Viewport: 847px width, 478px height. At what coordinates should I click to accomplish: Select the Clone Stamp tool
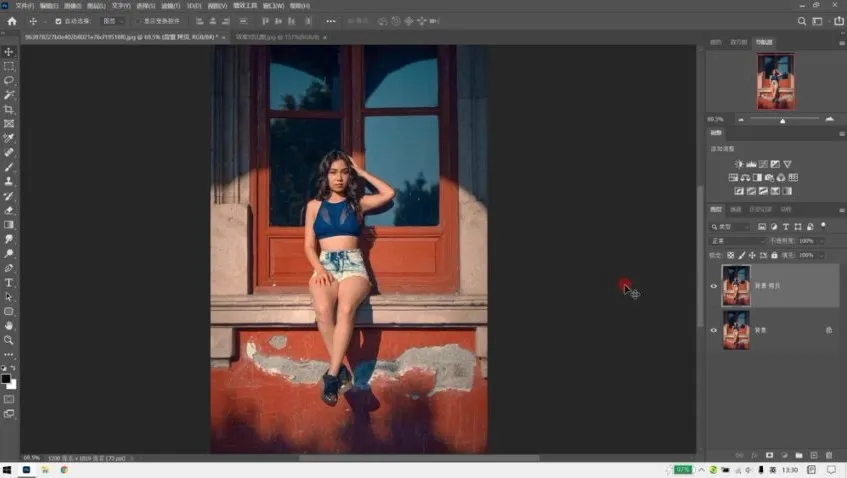point(9,182)
